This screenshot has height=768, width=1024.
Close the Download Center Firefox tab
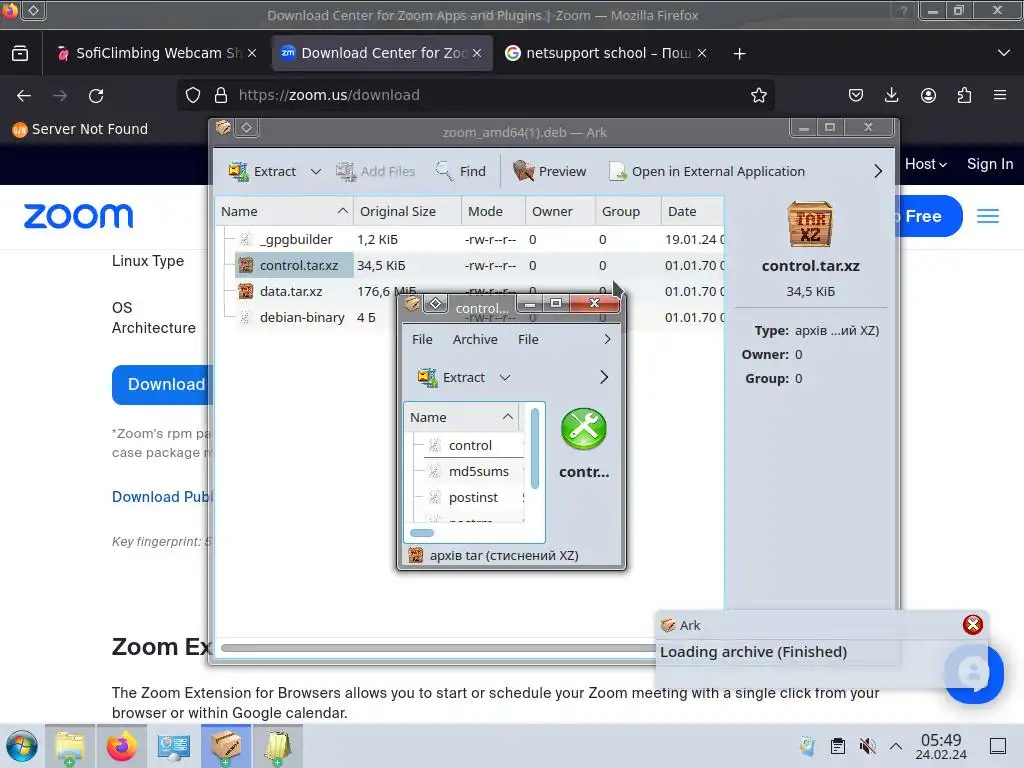[x=477, y=54]
